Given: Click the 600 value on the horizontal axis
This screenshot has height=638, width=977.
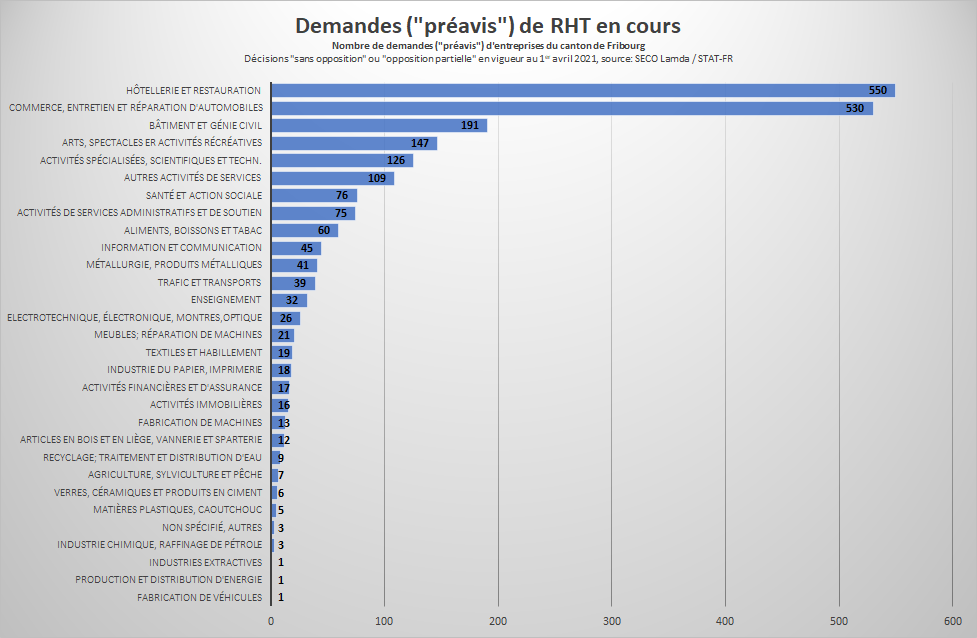Looking at the screenshot, I should pos(952,620).
